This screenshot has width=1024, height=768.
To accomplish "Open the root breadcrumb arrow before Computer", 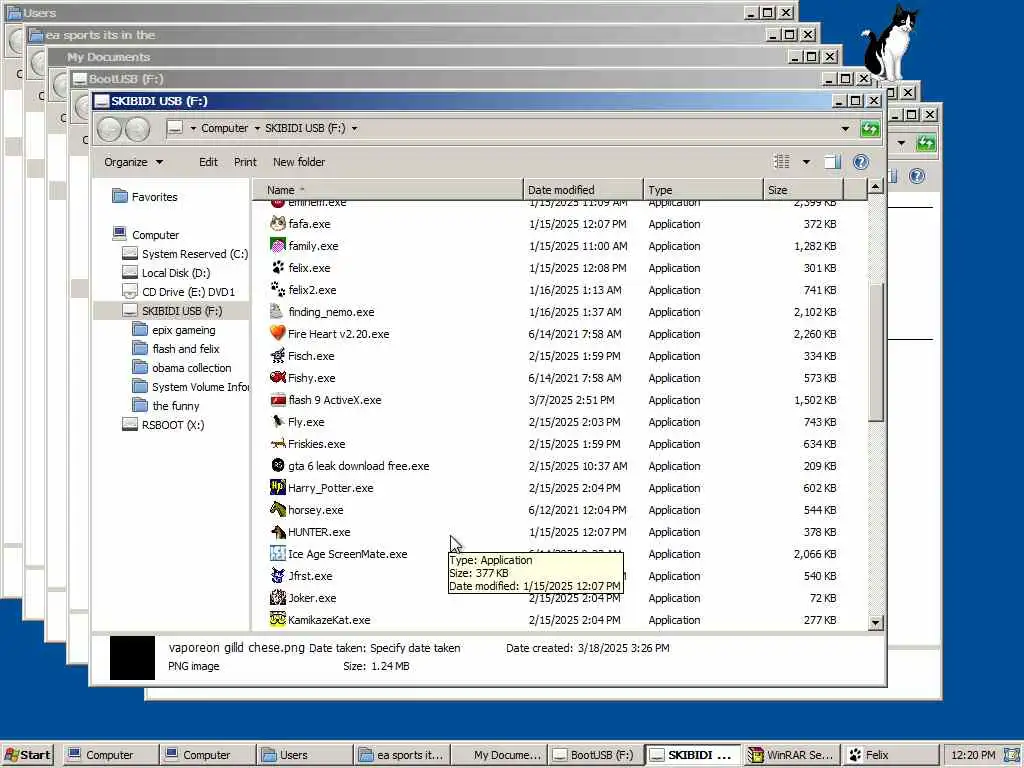I will coord(193,129).
